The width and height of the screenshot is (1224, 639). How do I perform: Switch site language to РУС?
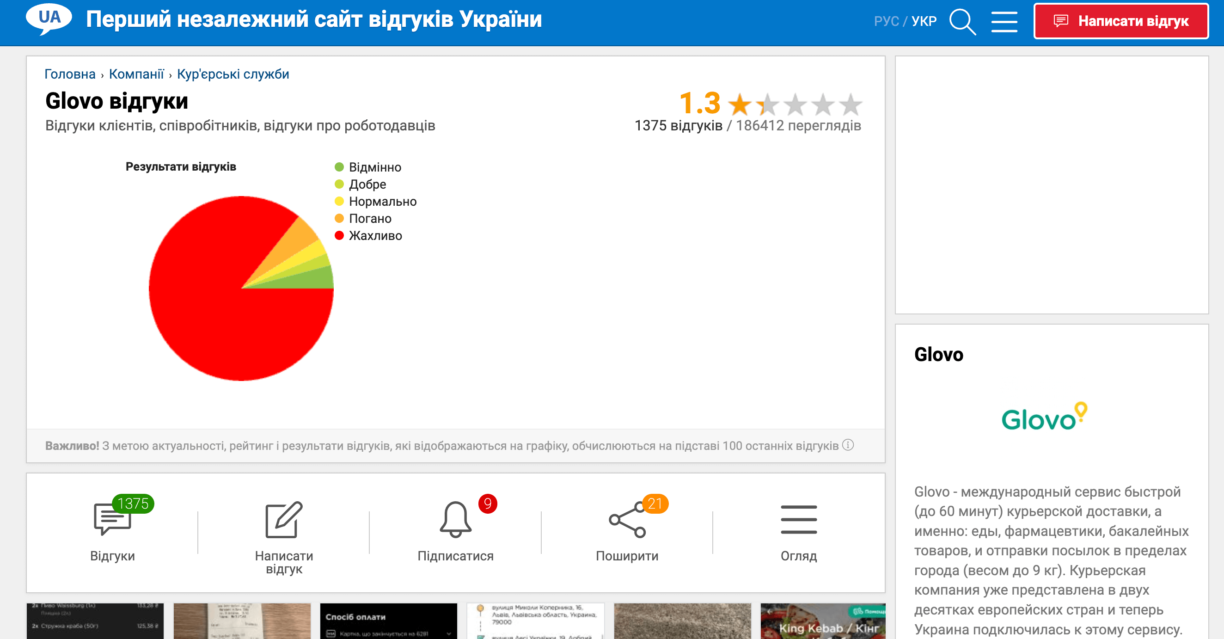click(x=886, y=21)
